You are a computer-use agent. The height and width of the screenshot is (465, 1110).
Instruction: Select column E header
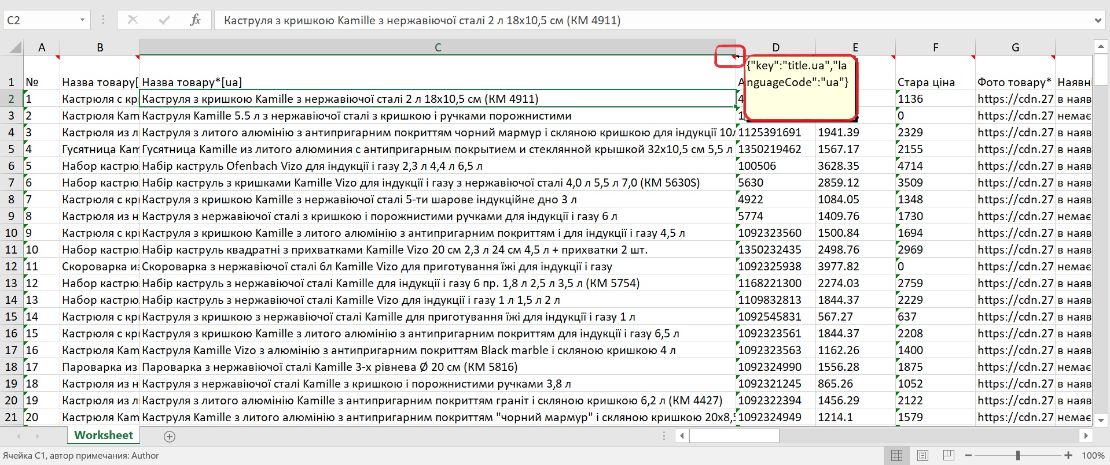click(855, 47)
